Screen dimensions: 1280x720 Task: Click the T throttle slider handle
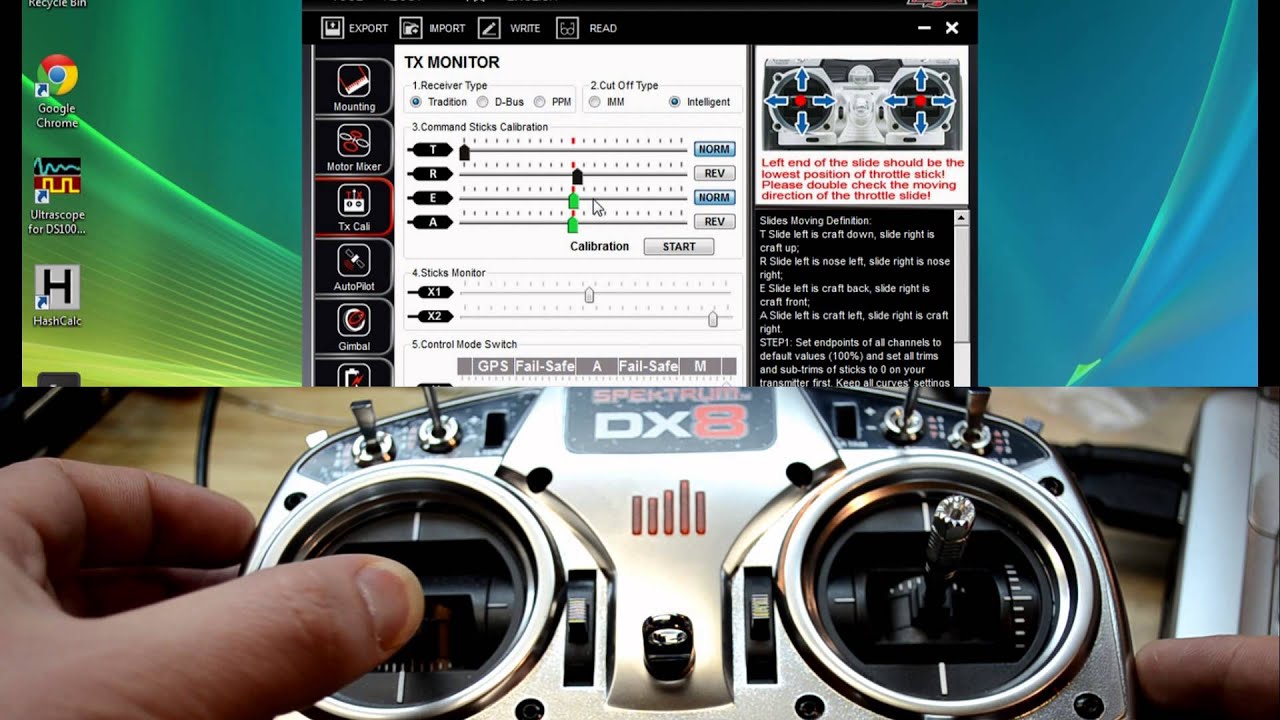coord(464,152)
